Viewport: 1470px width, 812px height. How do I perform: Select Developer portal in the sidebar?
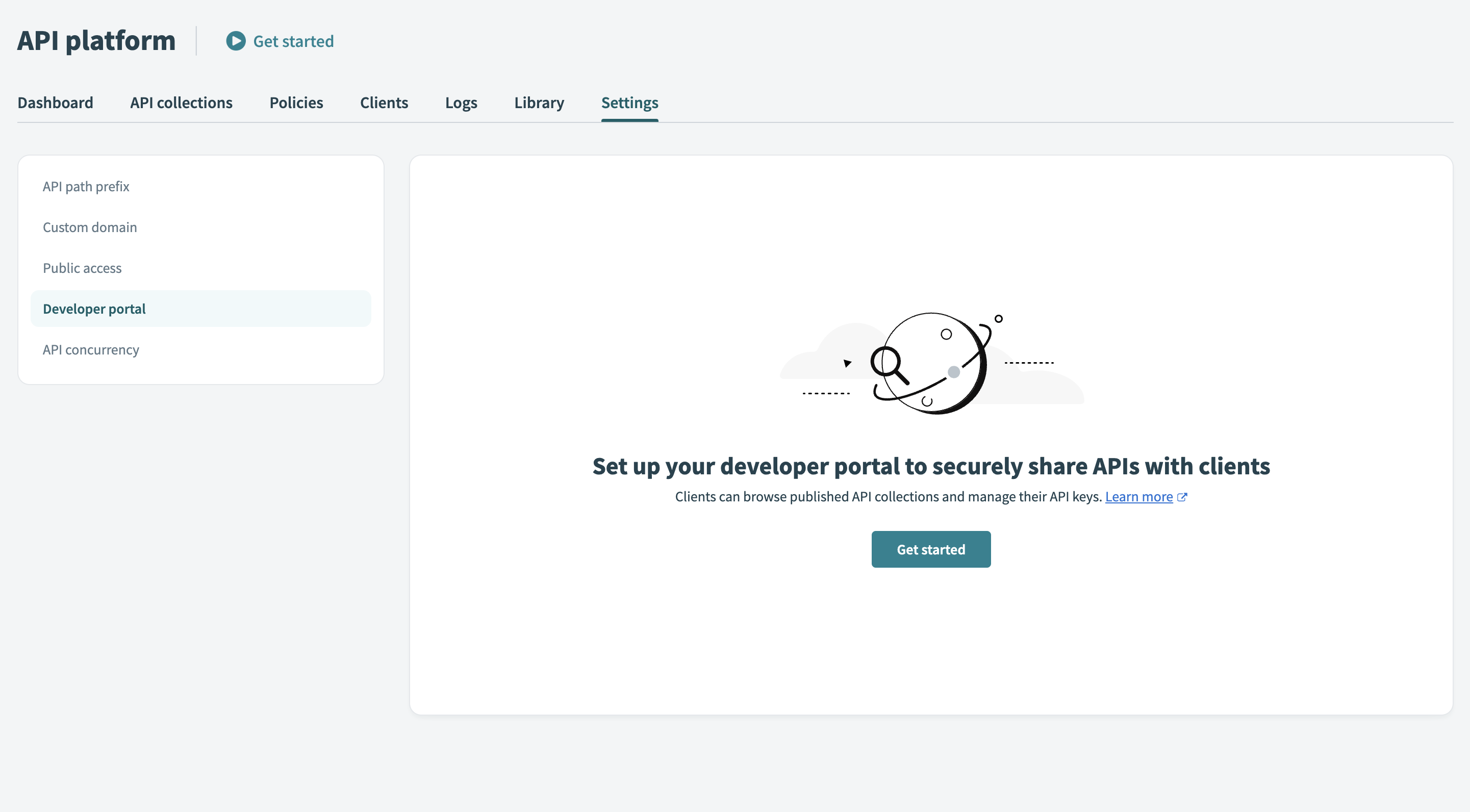(x=94, y=308)
